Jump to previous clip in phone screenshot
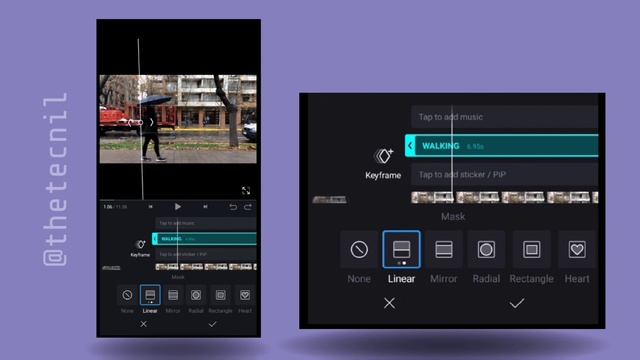The image size is (640, 360). click(x=150, y=207)
